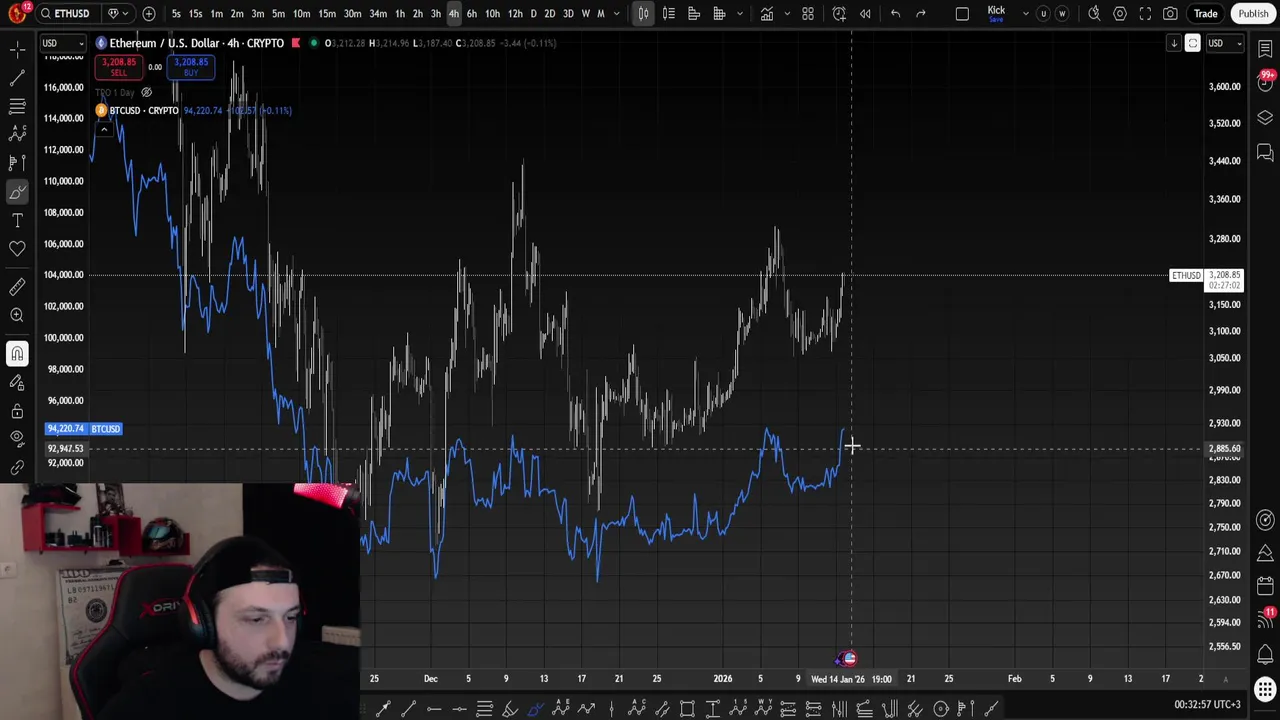
Task: Toggle the auto-fit scale button near USD
Action: (x=1192, y=43)
